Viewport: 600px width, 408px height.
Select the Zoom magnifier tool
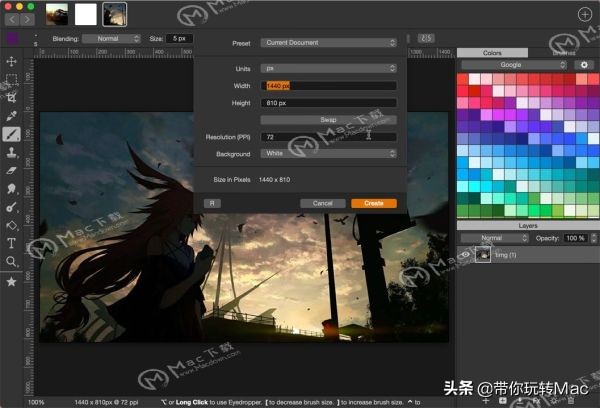pos(11,262)
